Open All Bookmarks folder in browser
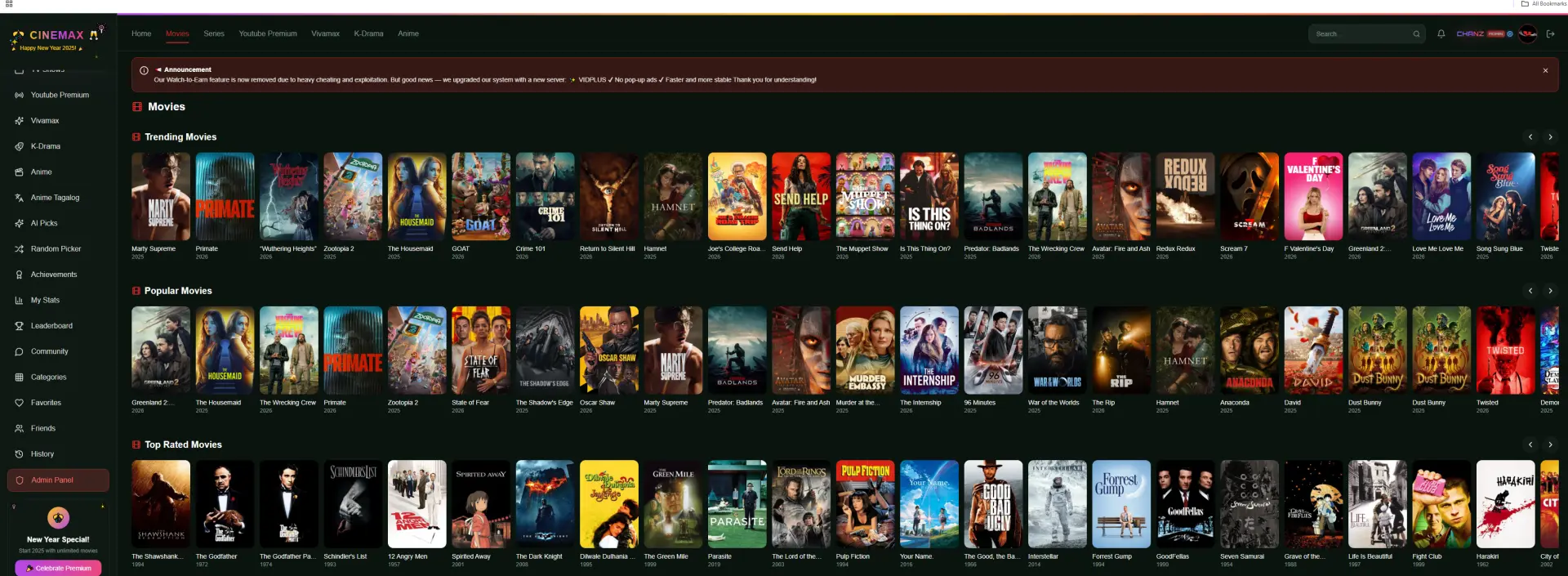Viewport: 1568px width, 576px height. coord(1543,4)
